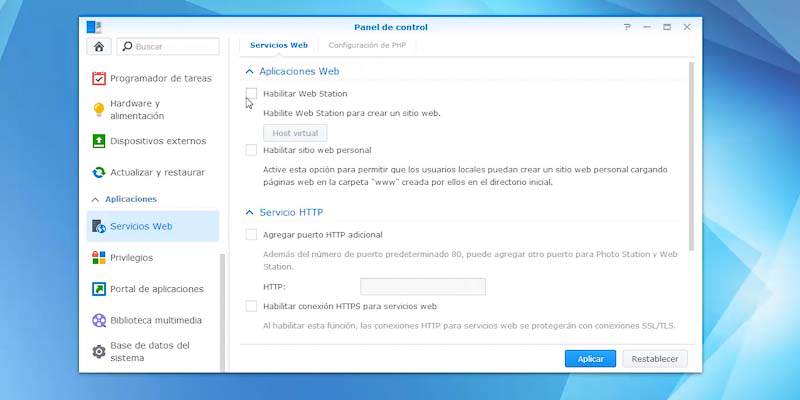
Task: Click the Servicios Web globe icon
Action: 98,226
